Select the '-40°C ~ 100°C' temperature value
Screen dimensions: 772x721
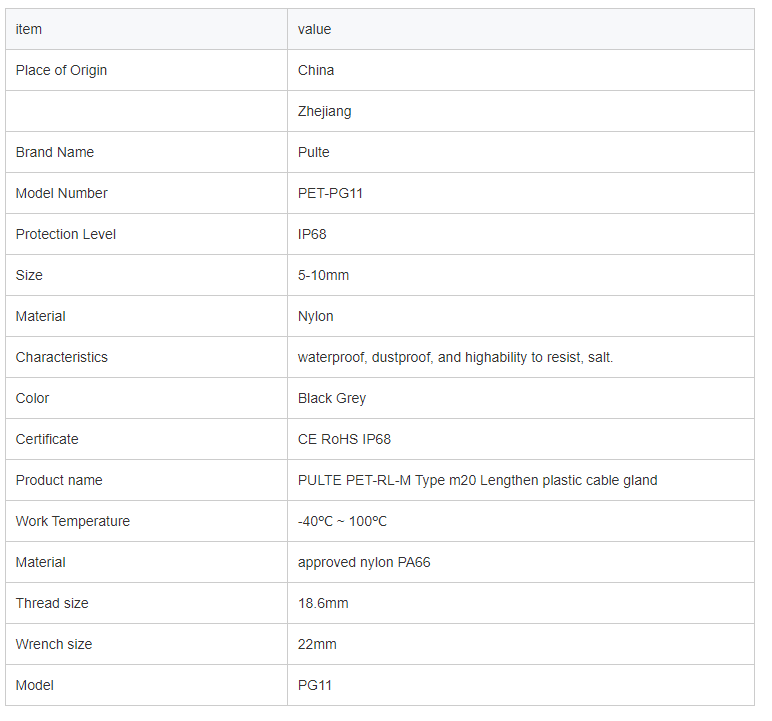[342, 521]
